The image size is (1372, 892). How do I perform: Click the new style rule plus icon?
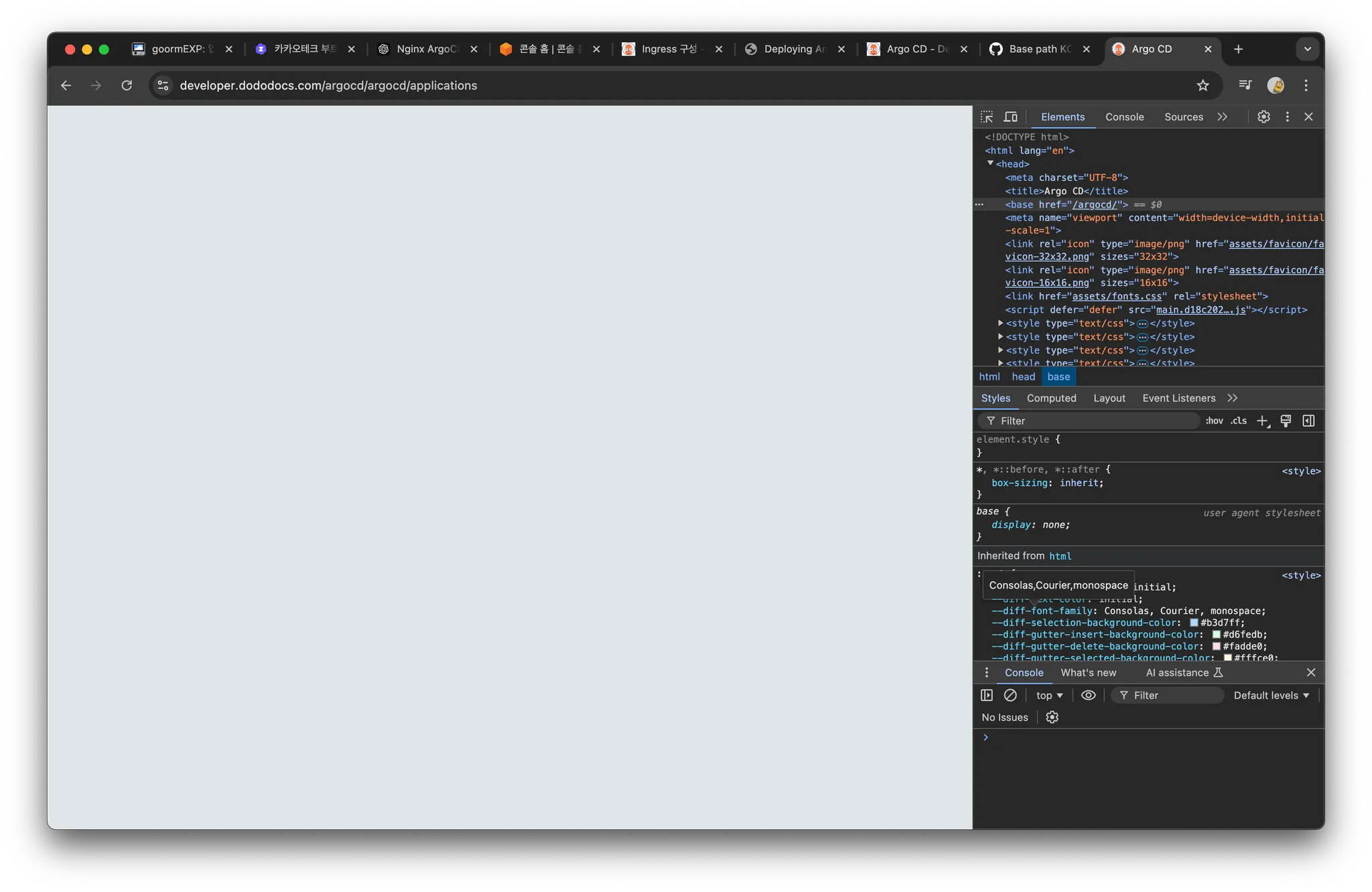[x=1262, y=421]
